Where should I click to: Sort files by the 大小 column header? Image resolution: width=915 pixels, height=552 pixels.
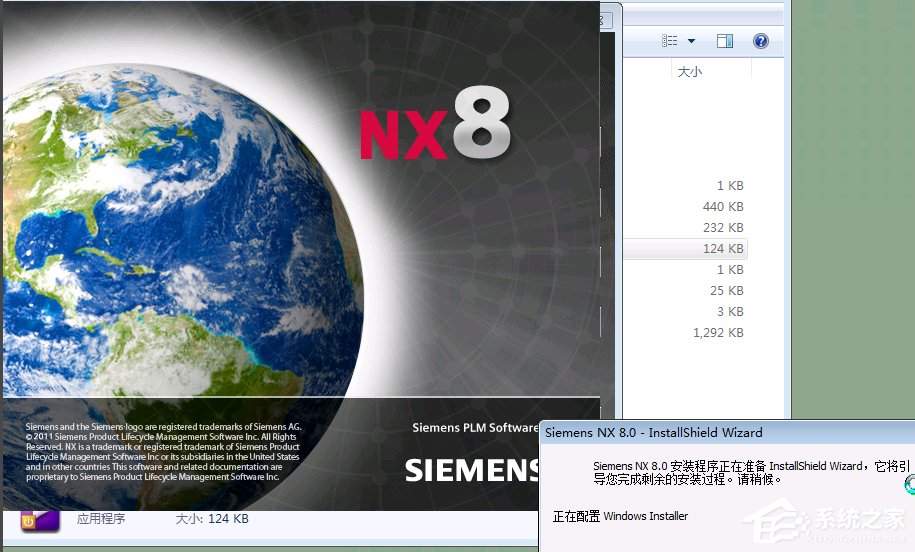pos(689,72)
